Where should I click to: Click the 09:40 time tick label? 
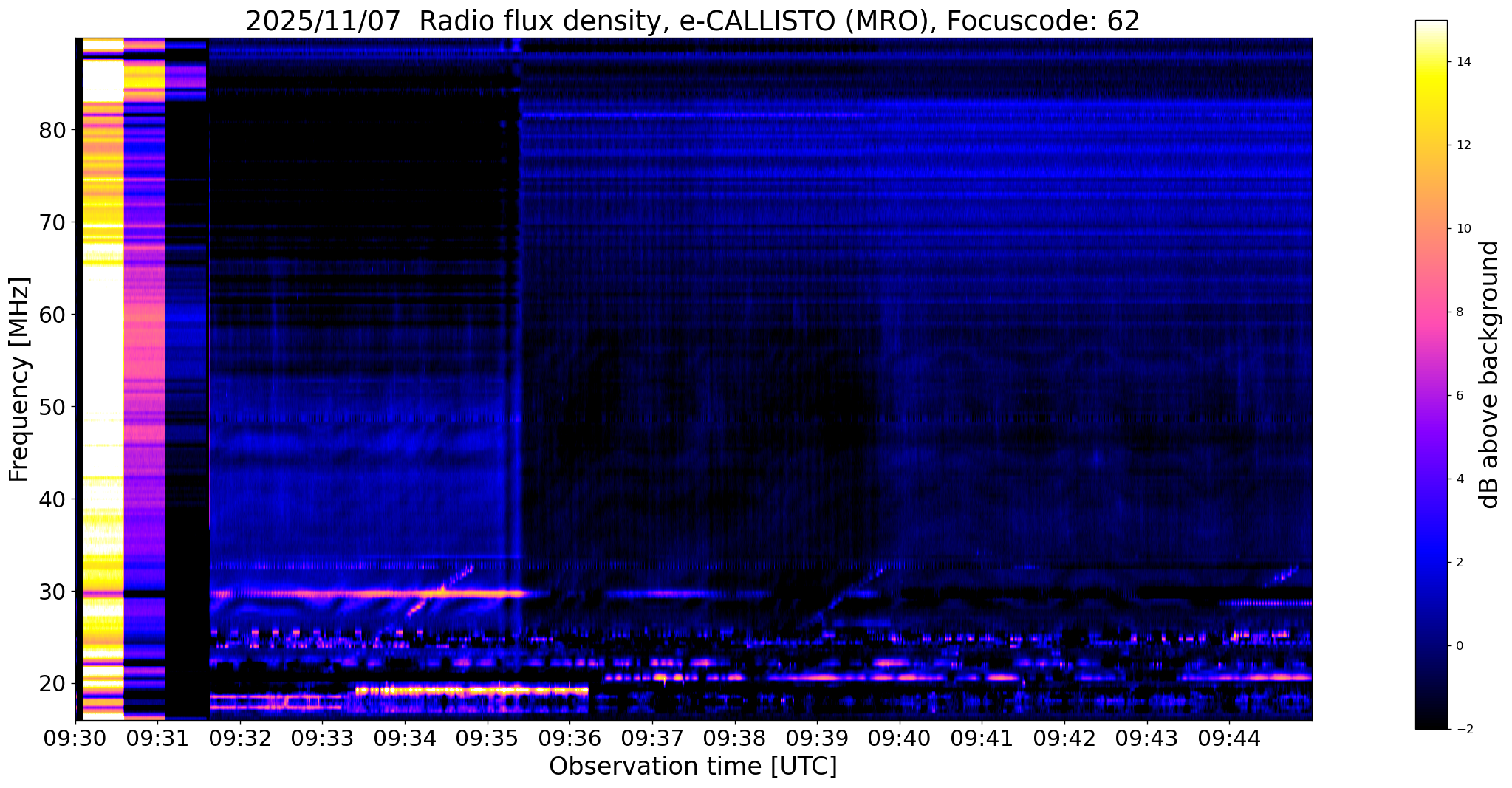(900, 738)
